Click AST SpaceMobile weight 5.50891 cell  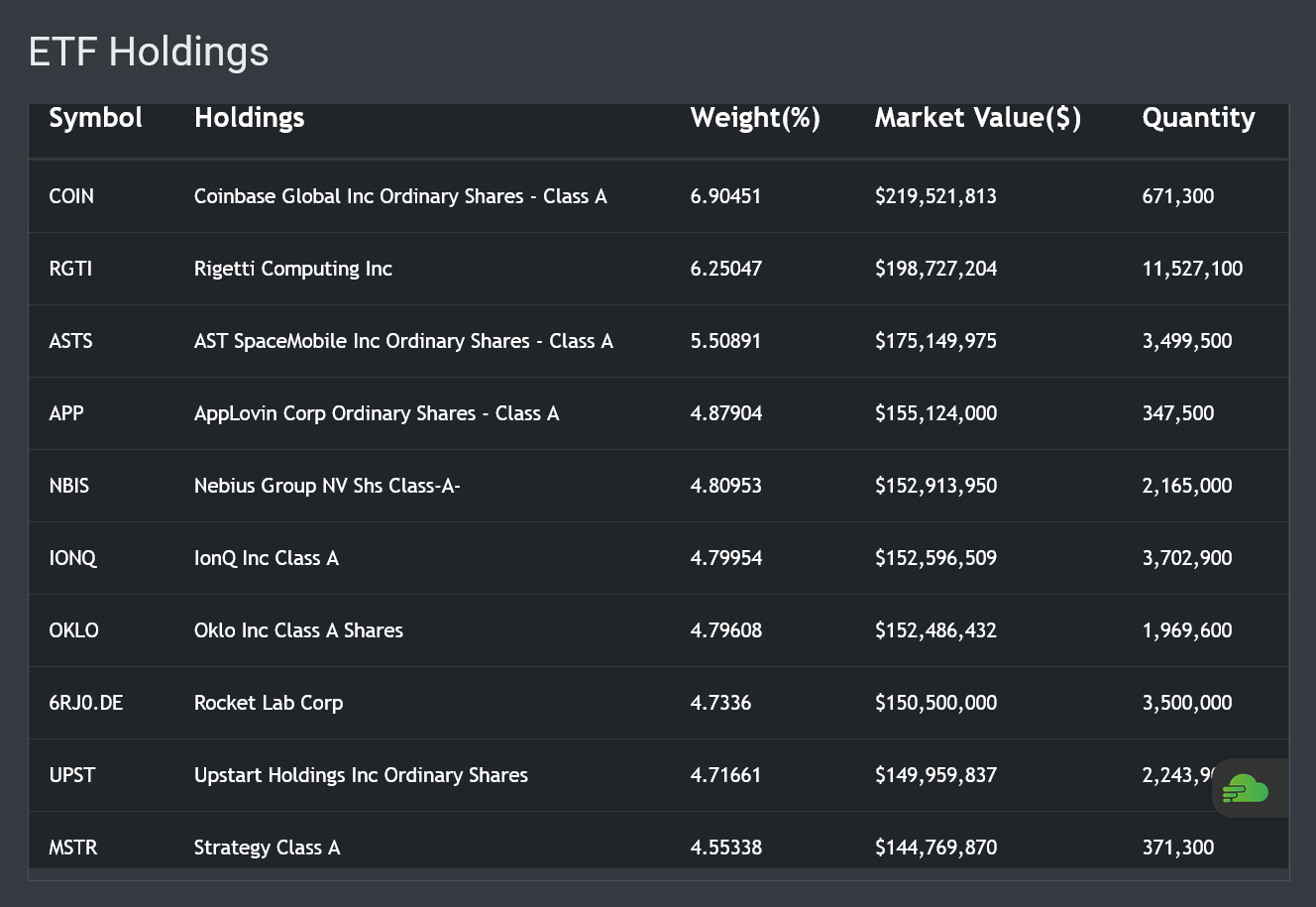(725, 341)
